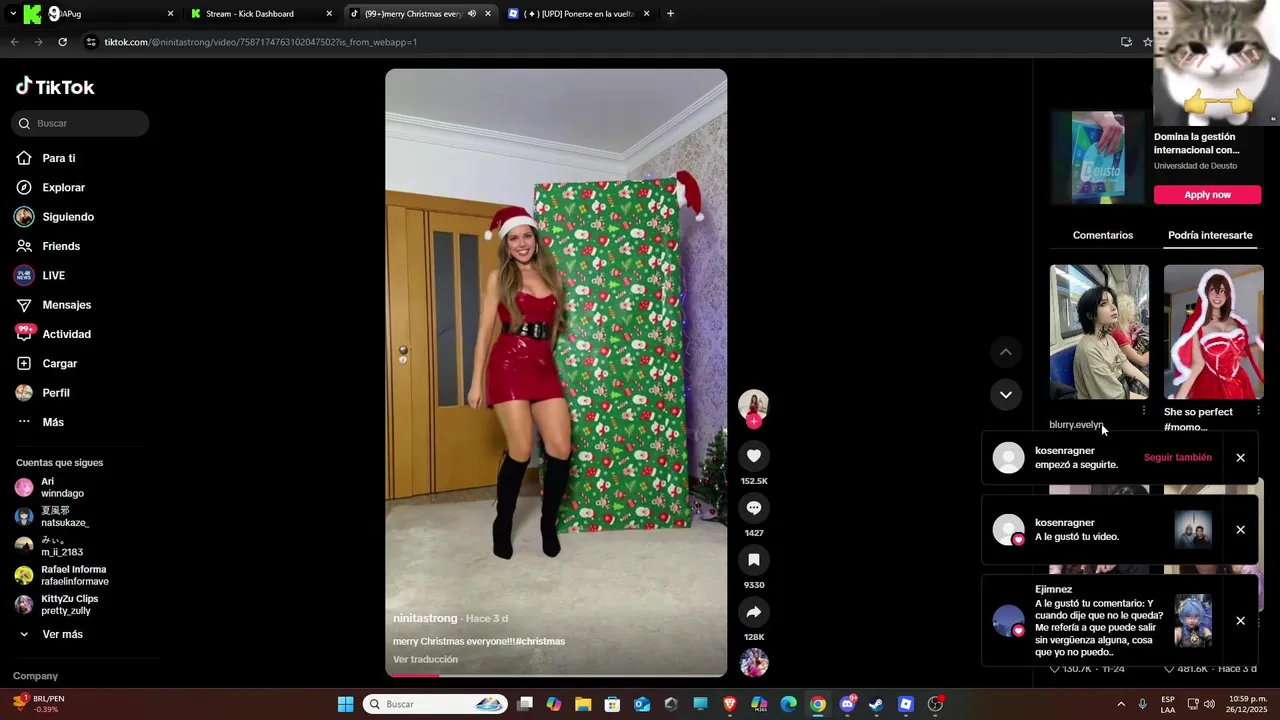Click the spinning sound disc icon

[754, 662]
